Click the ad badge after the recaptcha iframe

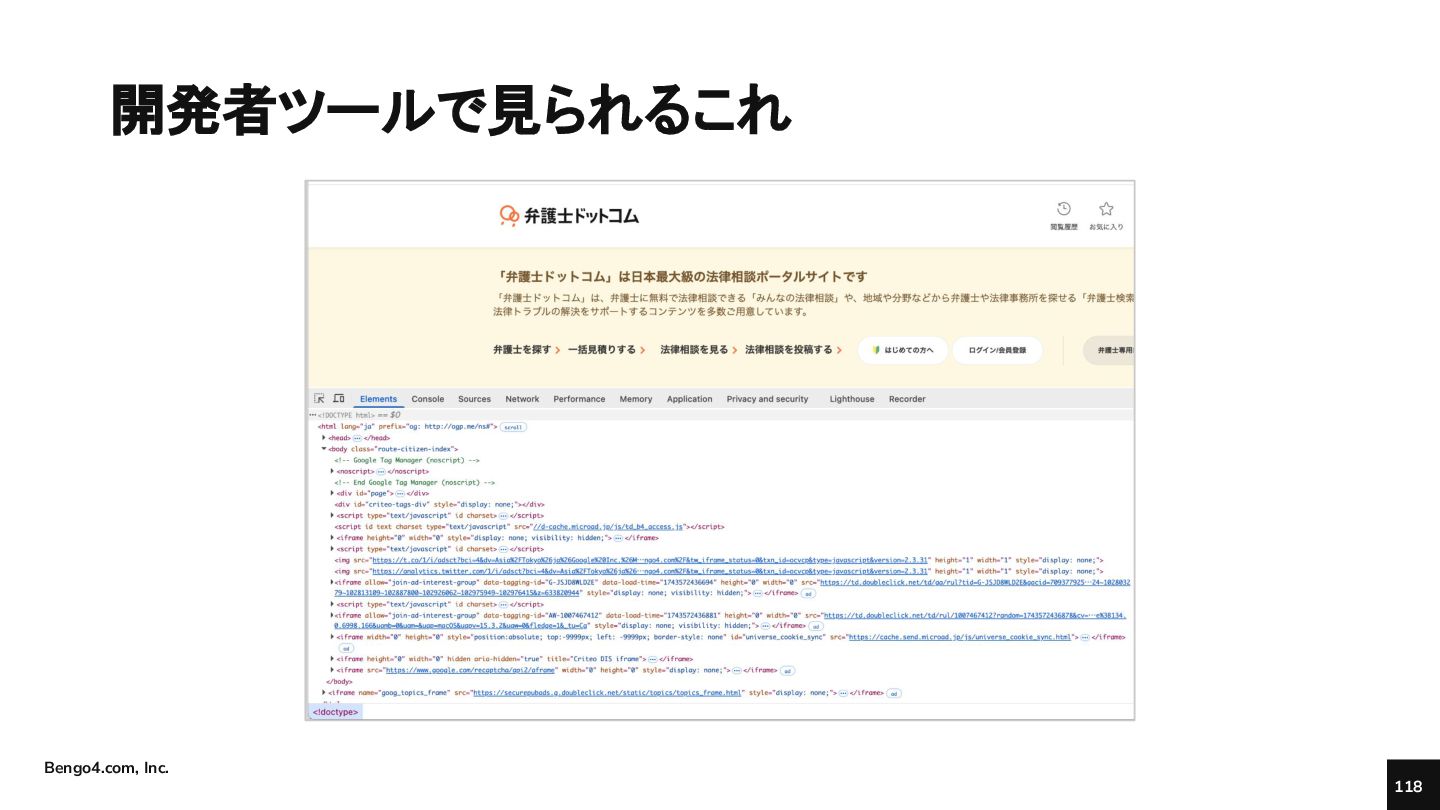click(x=787, y=671)
